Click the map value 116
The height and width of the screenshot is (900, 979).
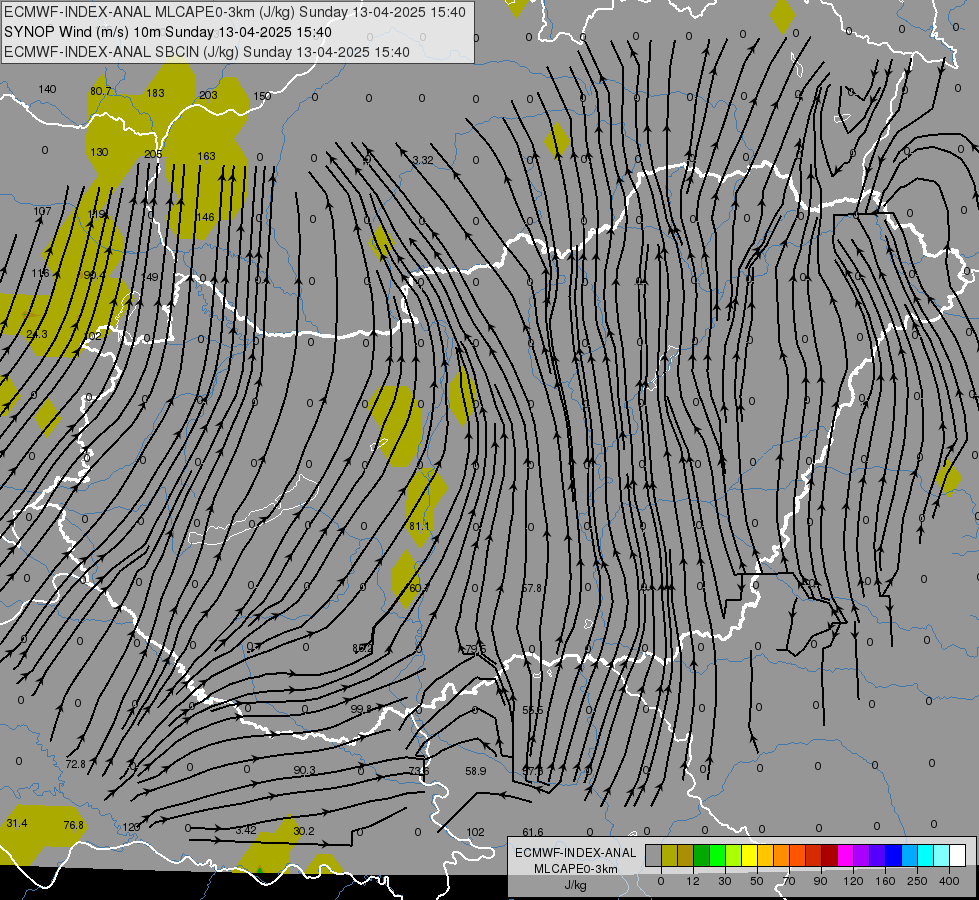click(41, 274)
